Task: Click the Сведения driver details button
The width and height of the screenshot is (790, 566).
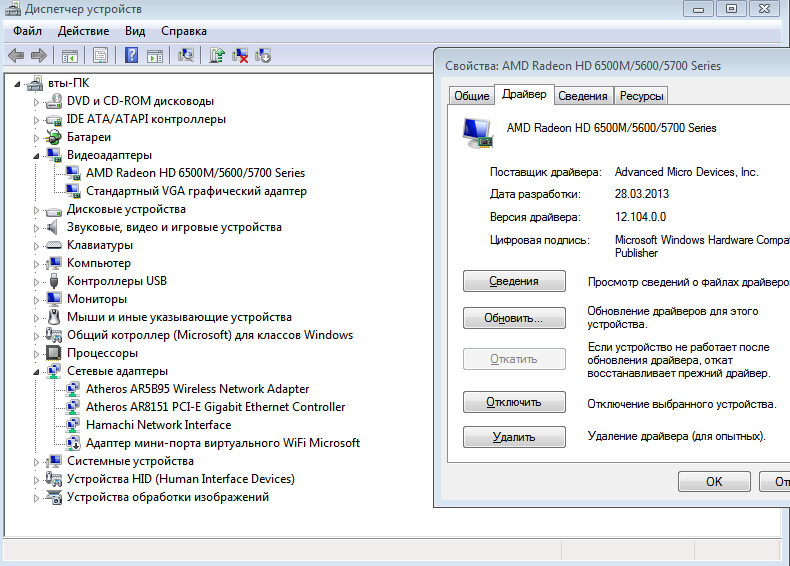Action: coord(514,281)
